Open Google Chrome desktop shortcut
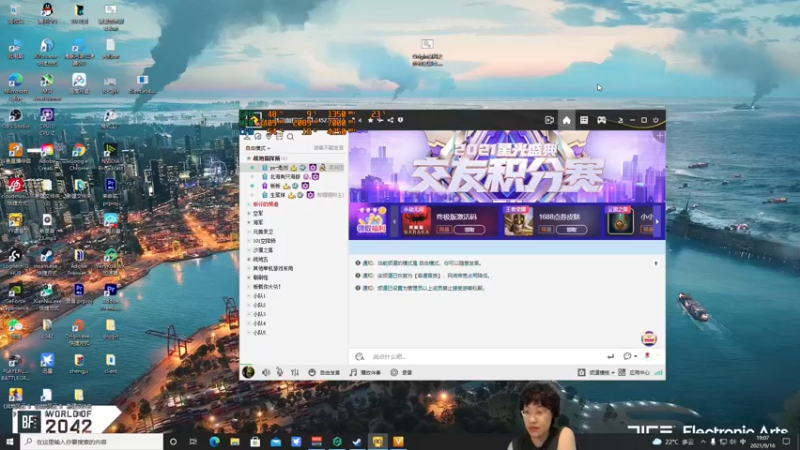800x450 pixels. click(79, 155)
